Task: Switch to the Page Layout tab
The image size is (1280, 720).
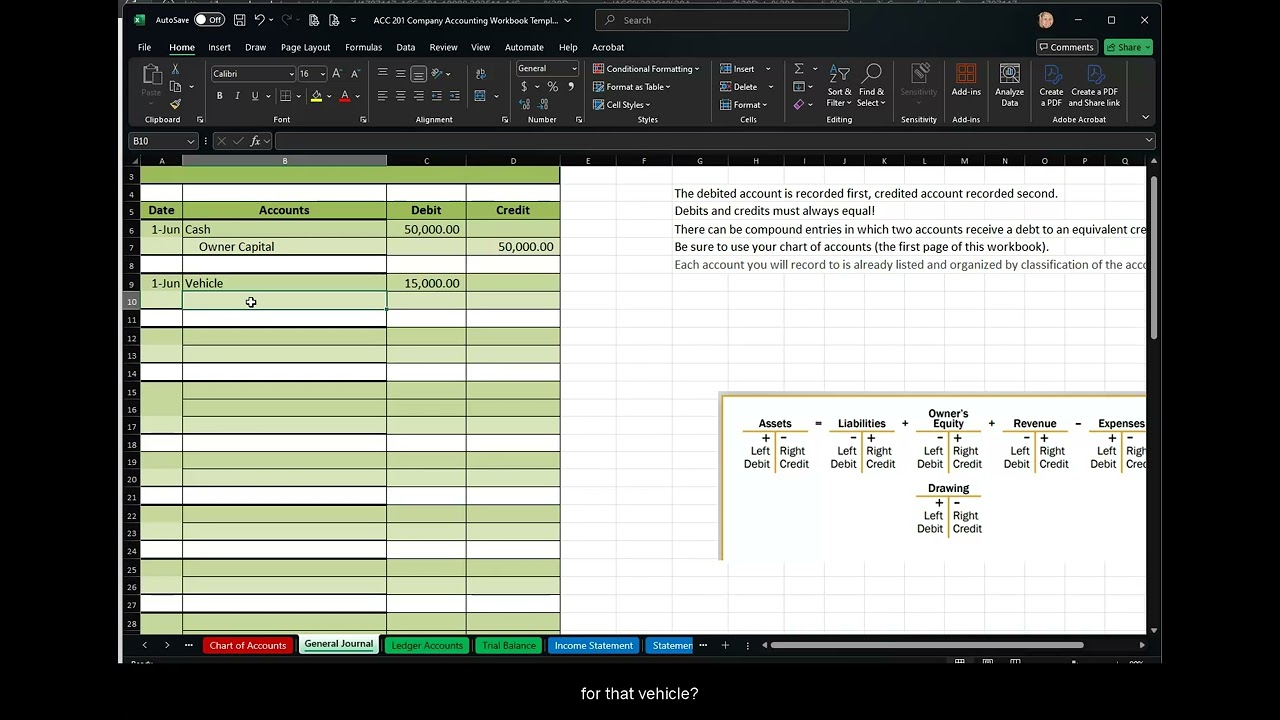Action: [x=305, y=47]
